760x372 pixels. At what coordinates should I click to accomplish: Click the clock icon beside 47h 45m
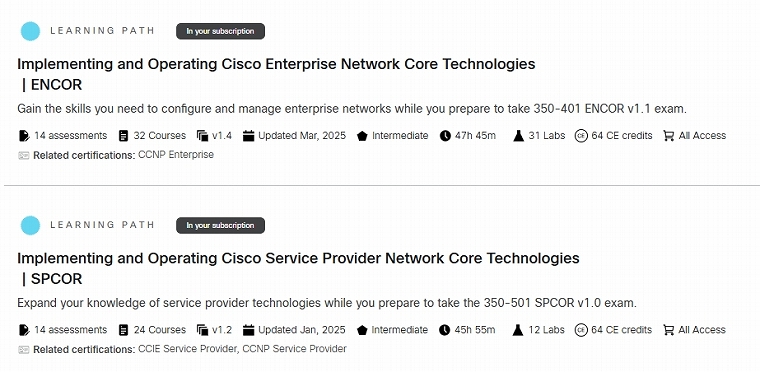445,136
